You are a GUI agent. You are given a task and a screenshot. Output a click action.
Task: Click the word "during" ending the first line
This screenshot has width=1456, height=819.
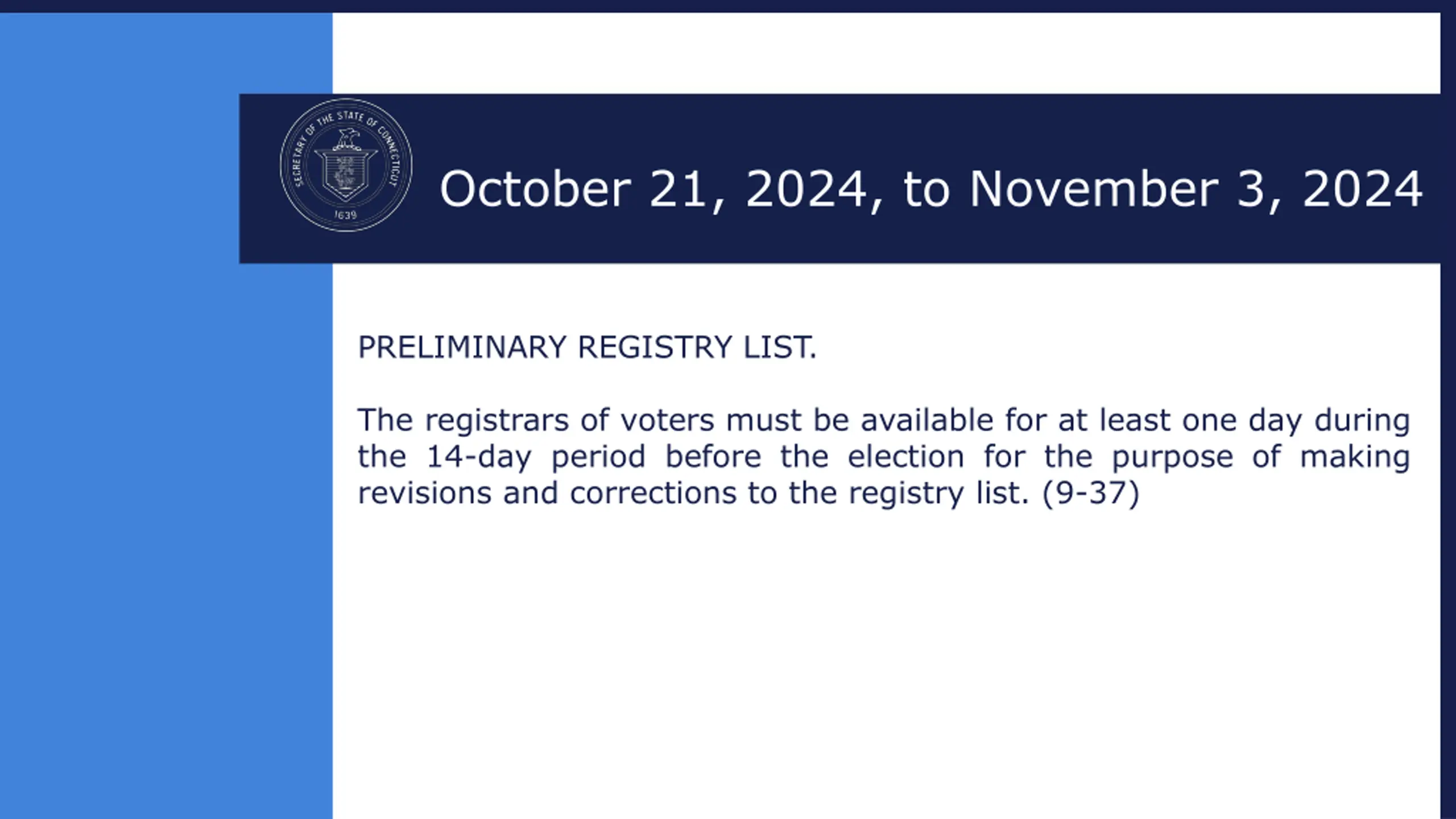click(x=1362, y=421)
